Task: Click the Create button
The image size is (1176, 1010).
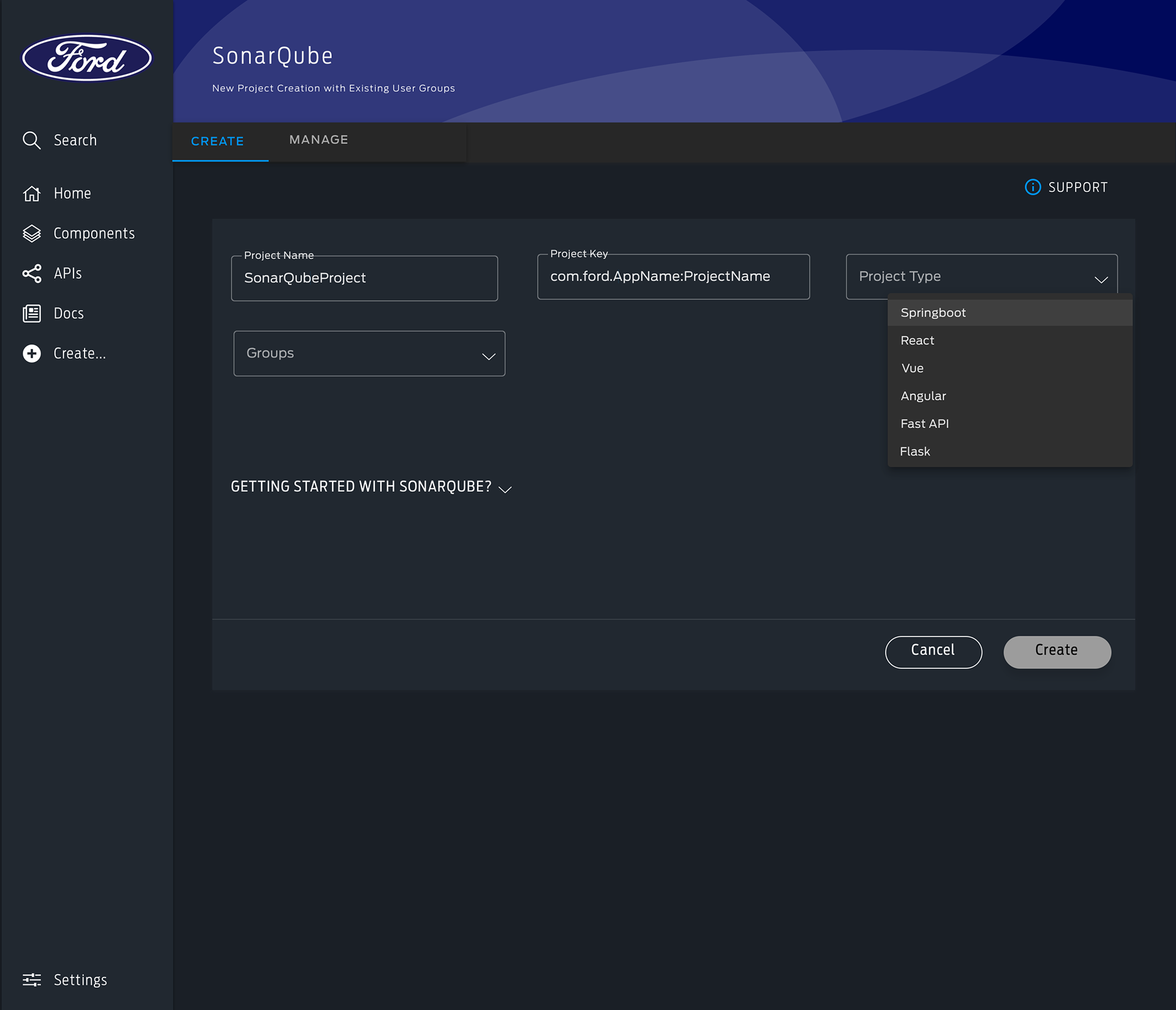Action: [x=1057, y=652]
